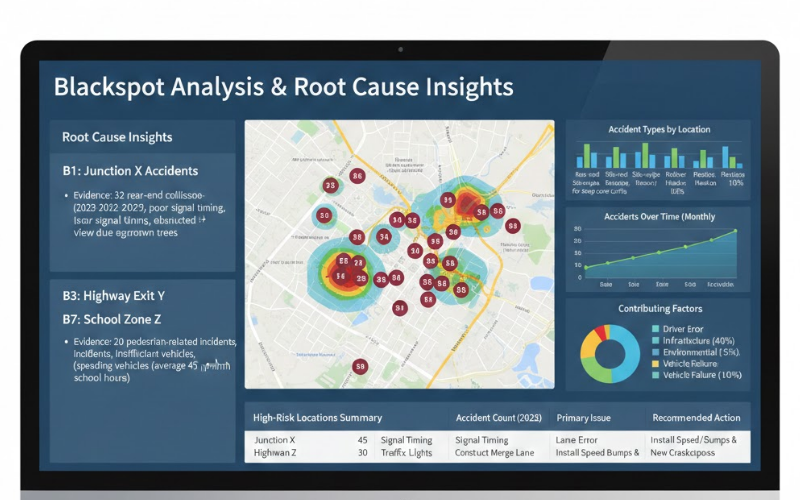Image resolution: width=800 pixels, height=500 pixels.
Task: Click the Constuct Merge Lane table cell
Action: click(x=494, y=453)
